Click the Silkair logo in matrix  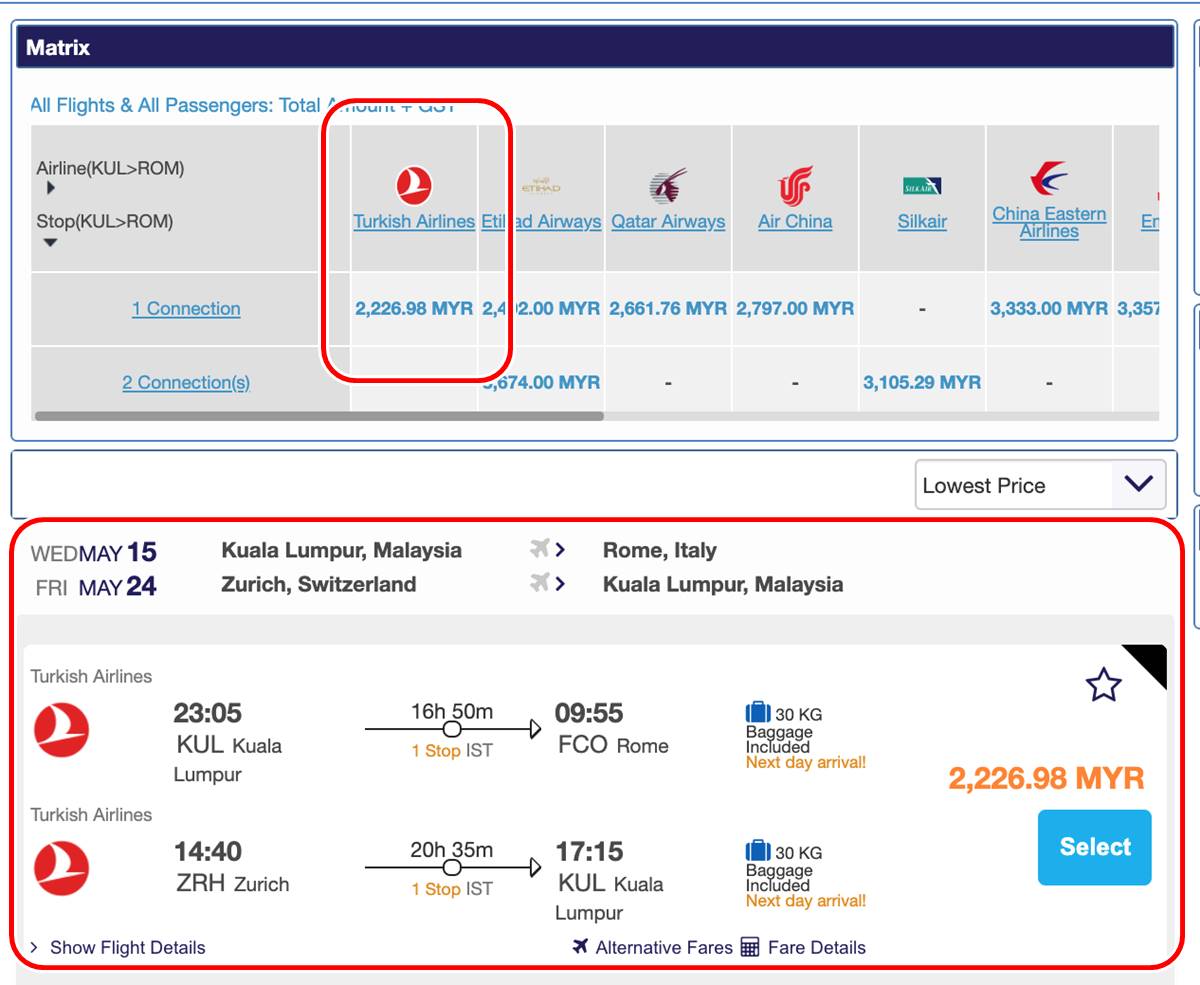pos(922,186)
